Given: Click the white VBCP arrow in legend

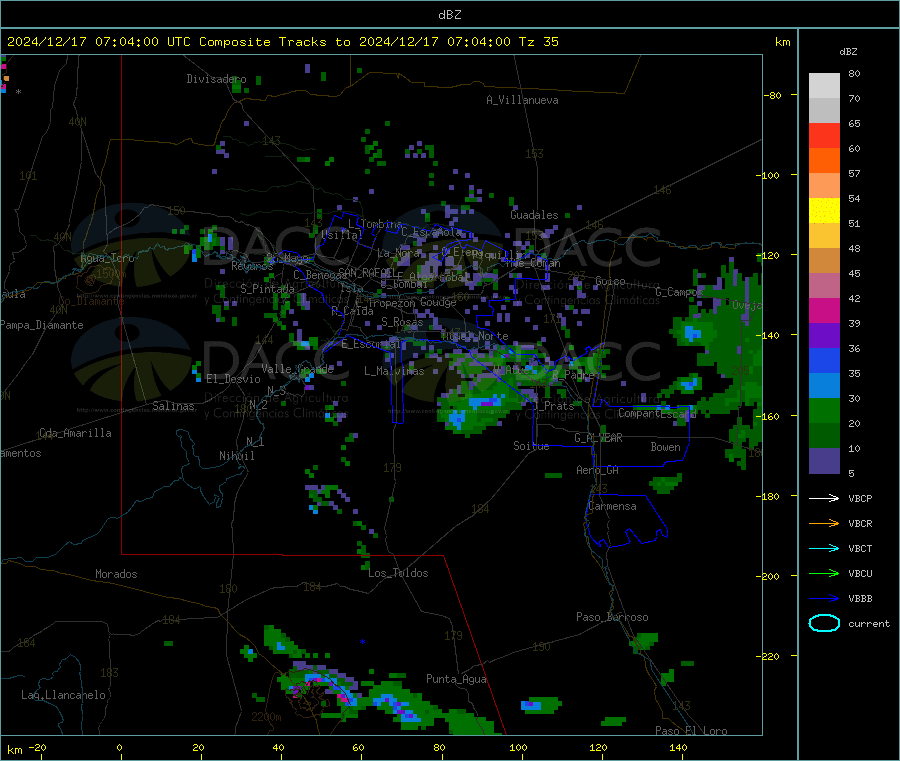Looking at the screenshot, I should pos(824,498).
